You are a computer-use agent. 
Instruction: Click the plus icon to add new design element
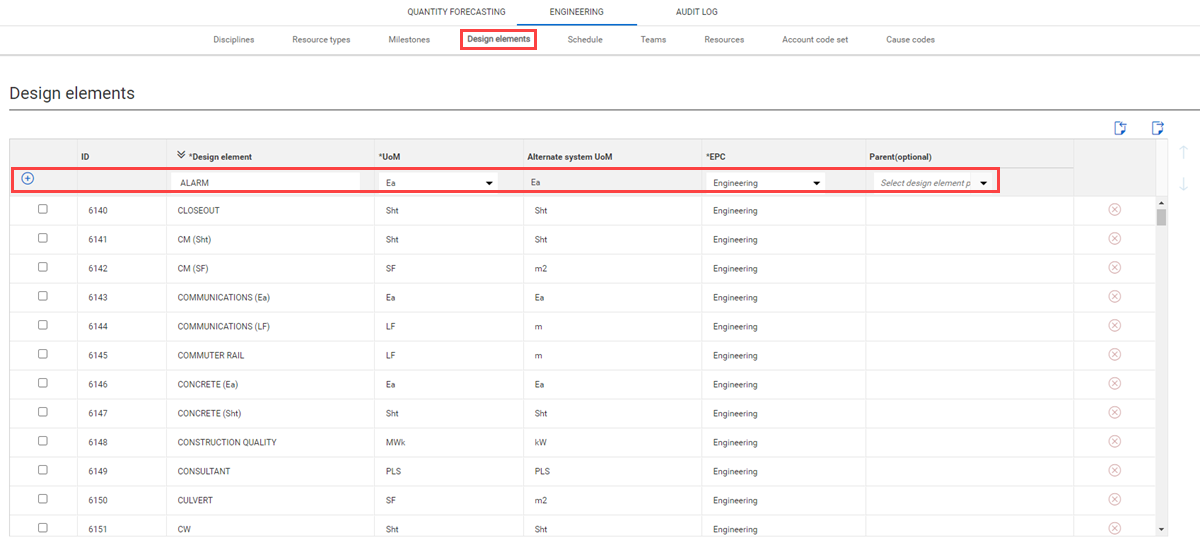click(28, 179)
